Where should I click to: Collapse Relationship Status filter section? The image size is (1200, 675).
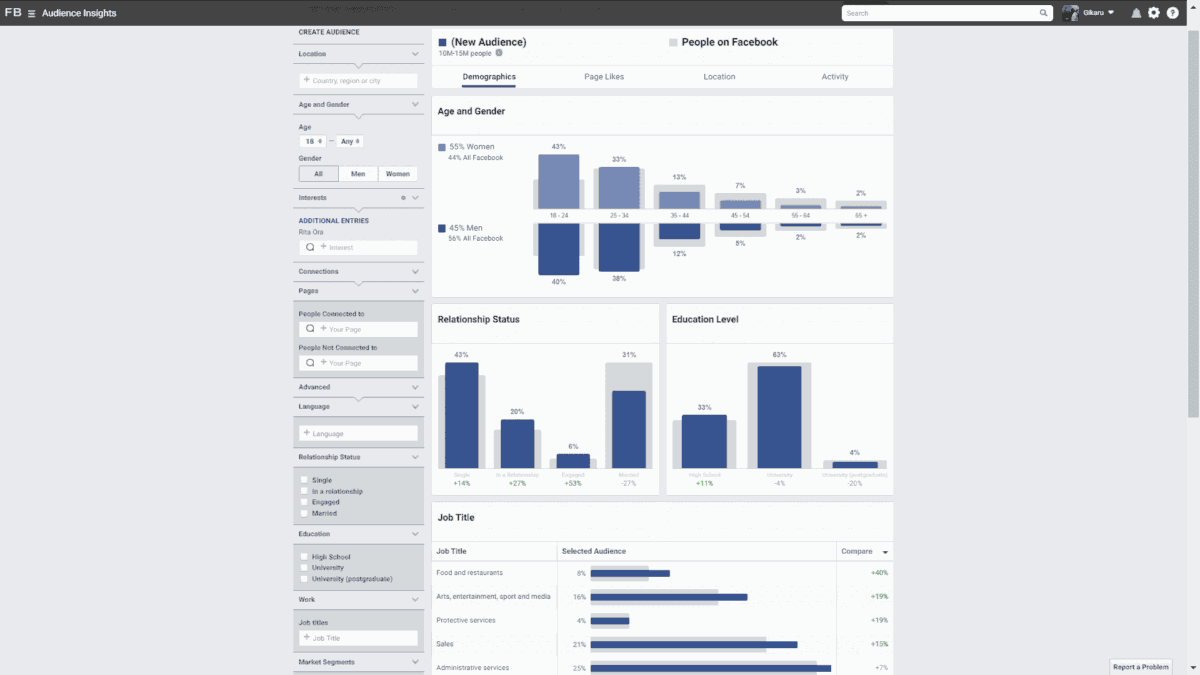(415, 457)
